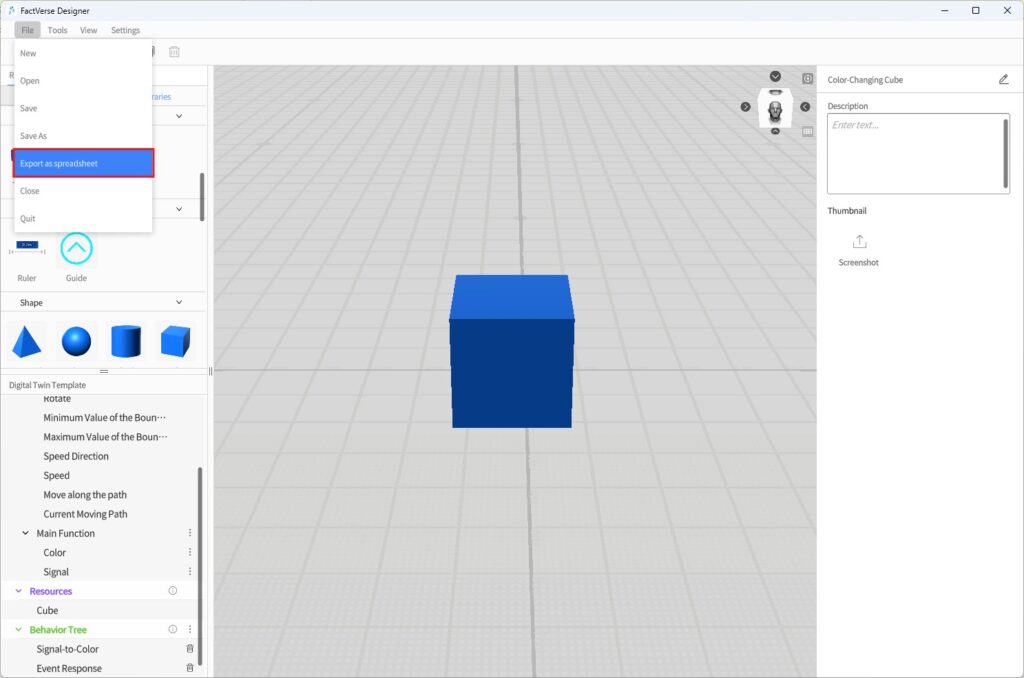Pick the sphere shape
This screenshot has width=1024, height=678.
point(76,342)
